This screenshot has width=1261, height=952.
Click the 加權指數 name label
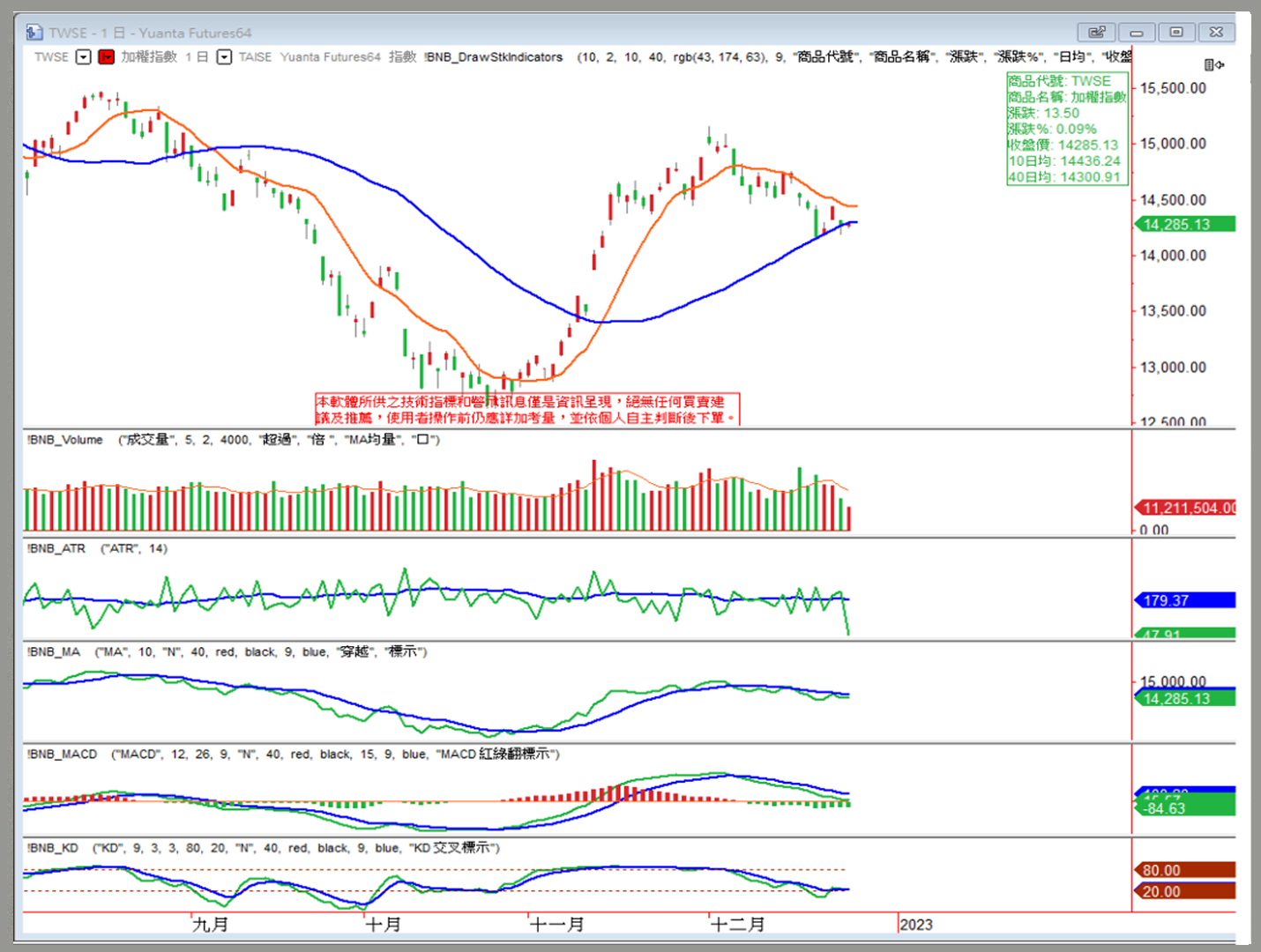point(148,57)
